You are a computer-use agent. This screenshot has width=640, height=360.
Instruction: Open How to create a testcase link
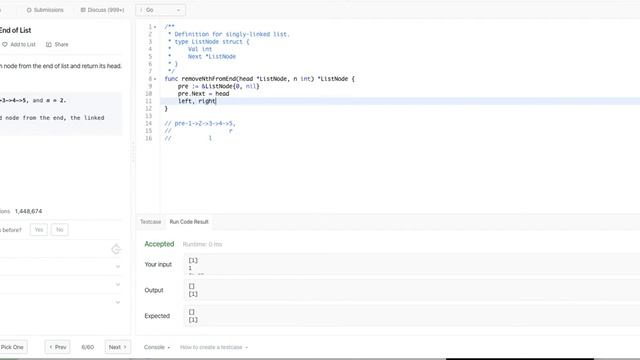pyautogui.click(x=214, y=347)
